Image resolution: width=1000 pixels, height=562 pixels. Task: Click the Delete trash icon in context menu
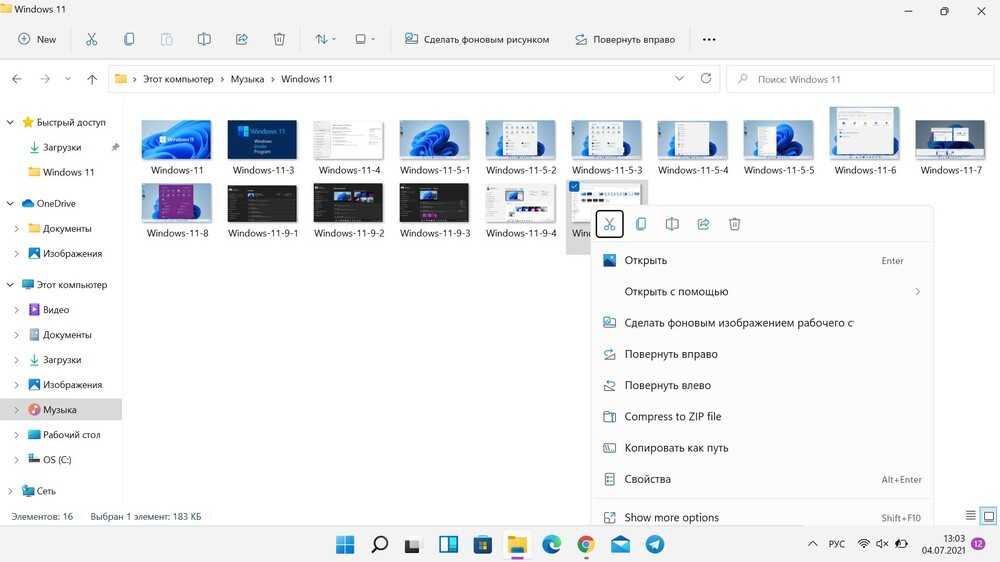pos(734,224)
